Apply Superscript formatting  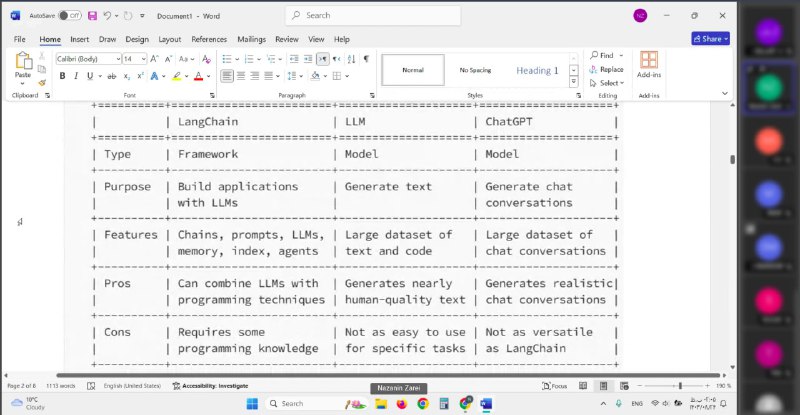(x=140, y=76)
